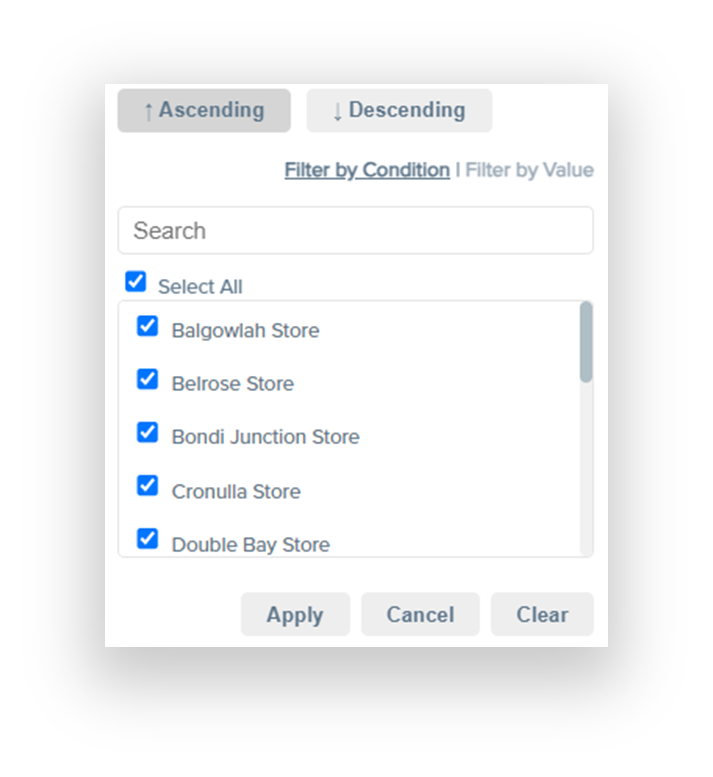Viewport: 713px width, 777px height.
Task: Click the Select All label text
Action: [x=200, y=287]
